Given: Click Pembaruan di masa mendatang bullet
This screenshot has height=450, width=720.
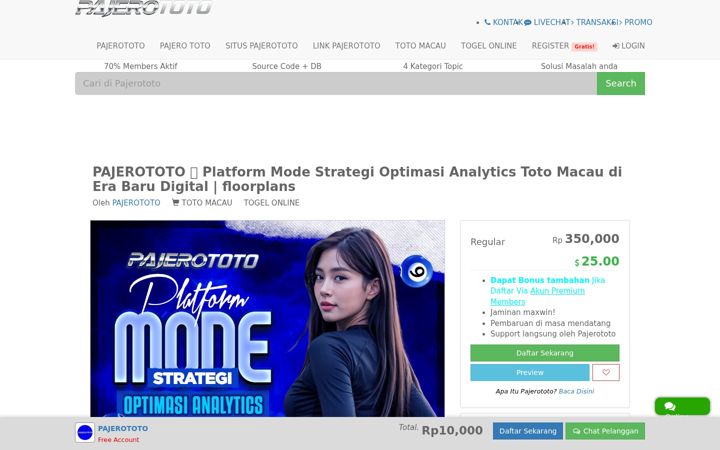Looking at the screenshot, I should pos(551,323).
